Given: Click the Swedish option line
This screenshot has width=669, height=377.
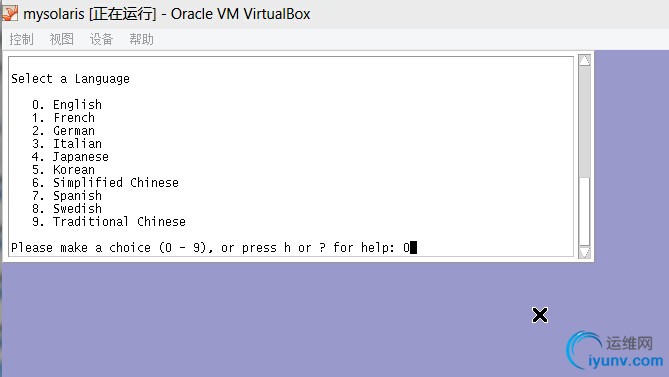Looking at the screenshot, I should [x=67, y=209].
